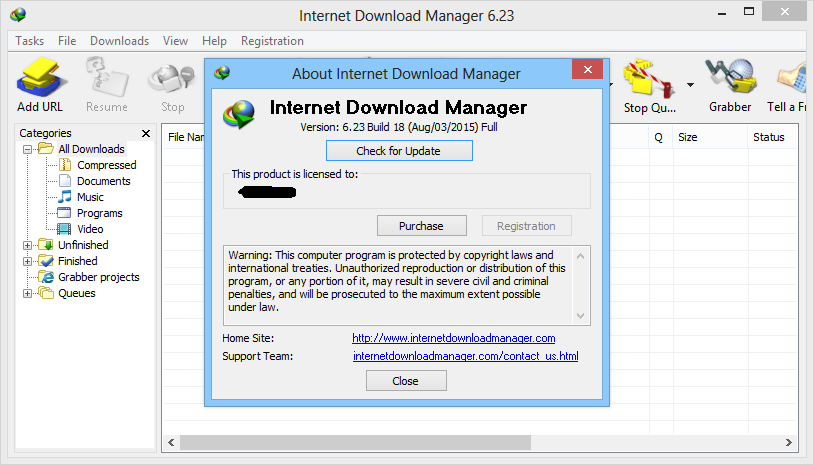Viewport: 814px width, 465px height.
Task: Open the Registration menu
Action: (x=272, y=41)
